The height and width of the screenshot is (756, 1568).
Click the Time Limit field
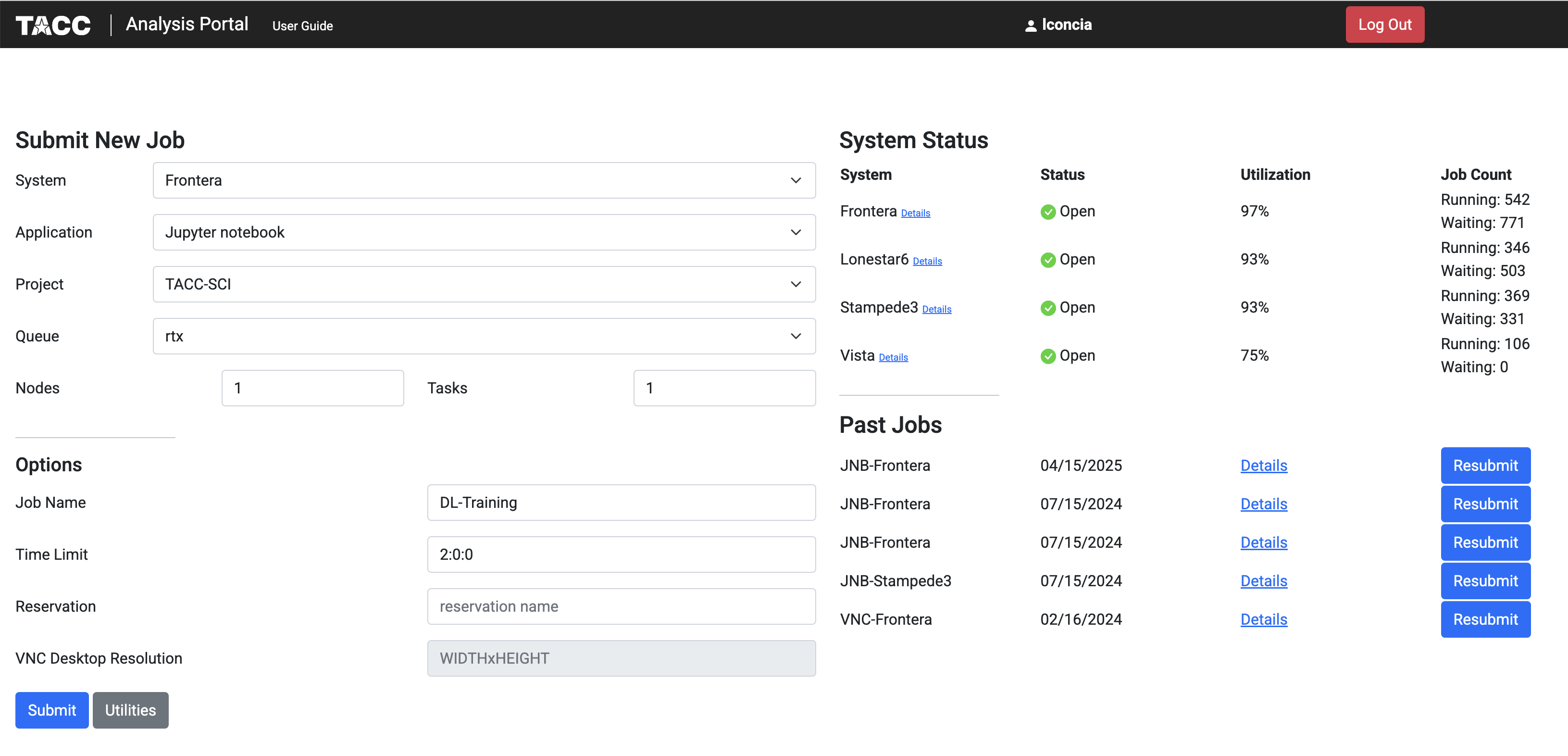click(x=621, y=554)
